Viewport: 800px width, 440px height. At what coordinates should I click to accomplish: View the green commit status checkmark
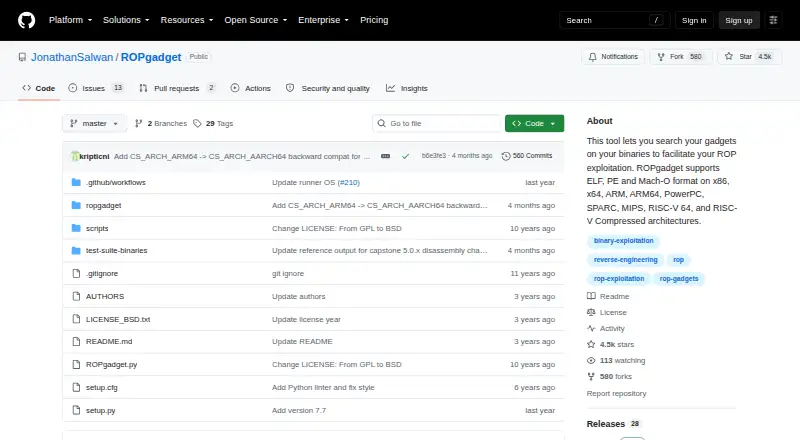click(x=405, y=156)
